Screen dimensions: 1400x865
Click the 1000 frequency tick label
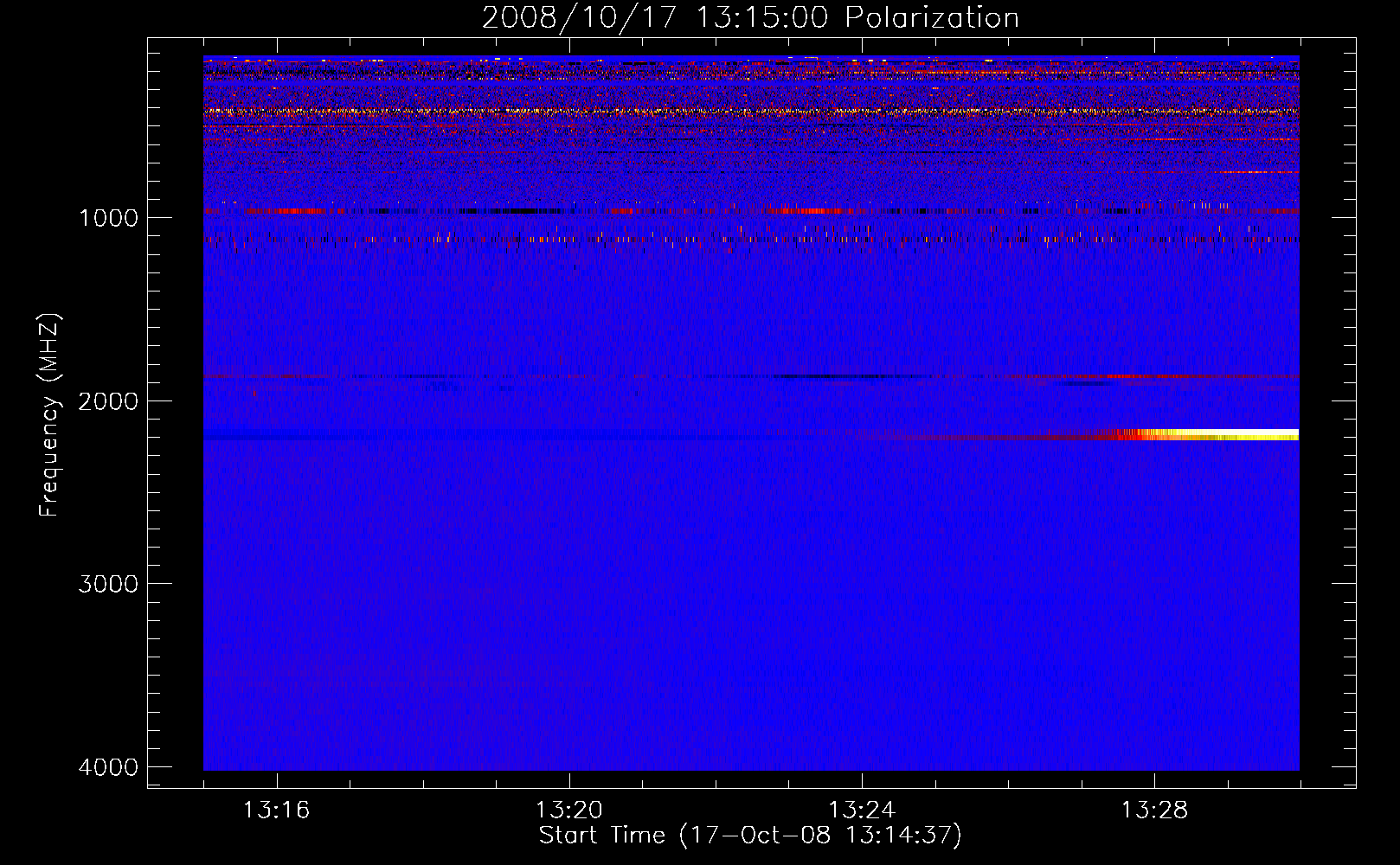point(108,218)
